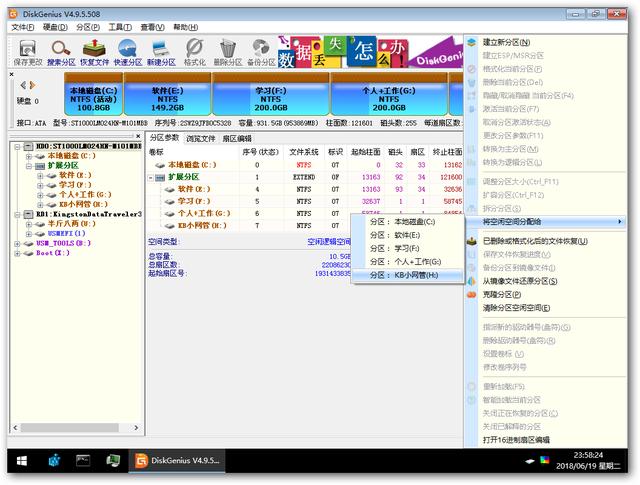Click the Windows Start button on taskbar
The image size is (640, 485).
click(19, 461)
